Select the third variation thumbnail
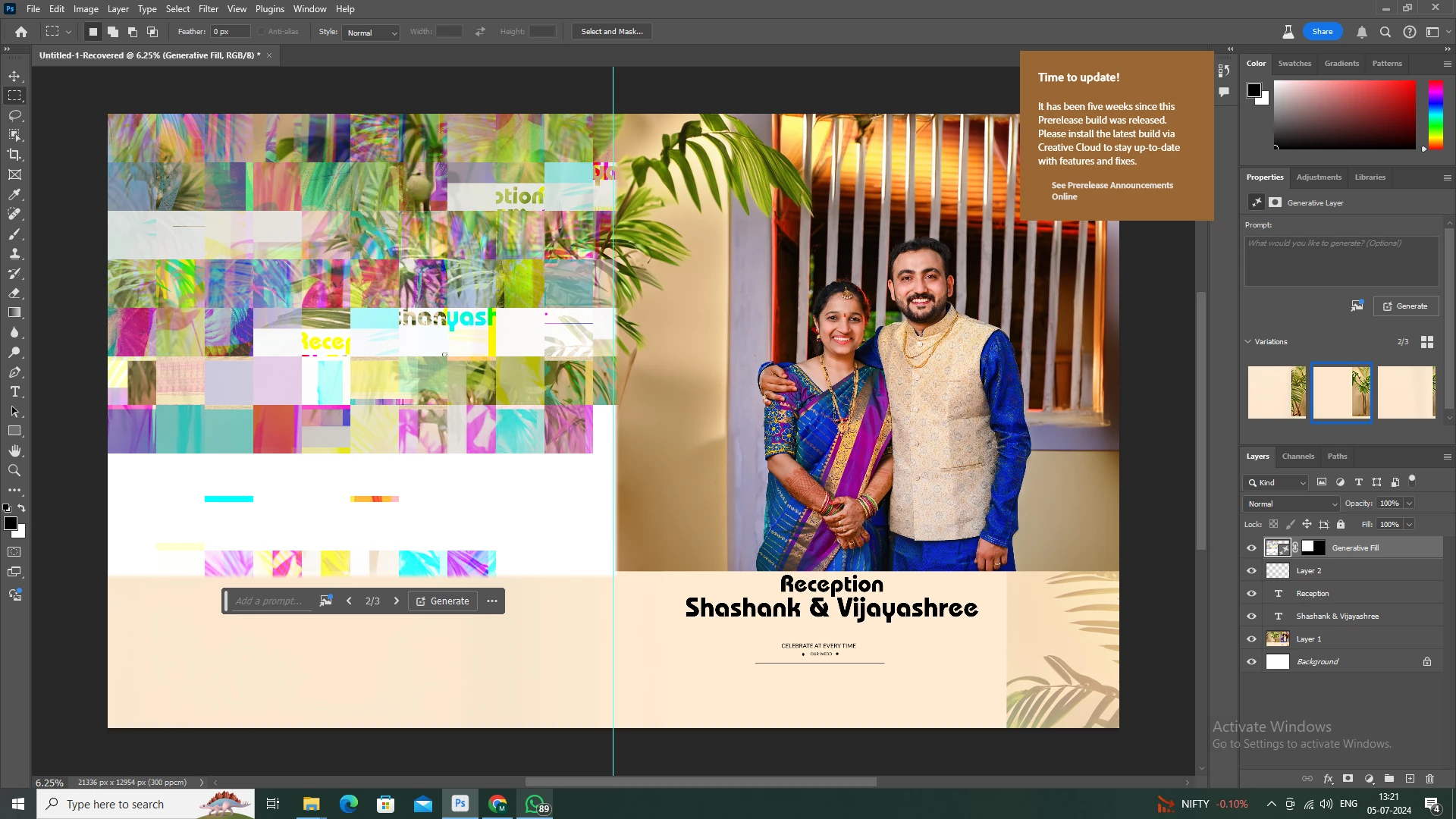The image size is (1456, 819). [1406, 392]
